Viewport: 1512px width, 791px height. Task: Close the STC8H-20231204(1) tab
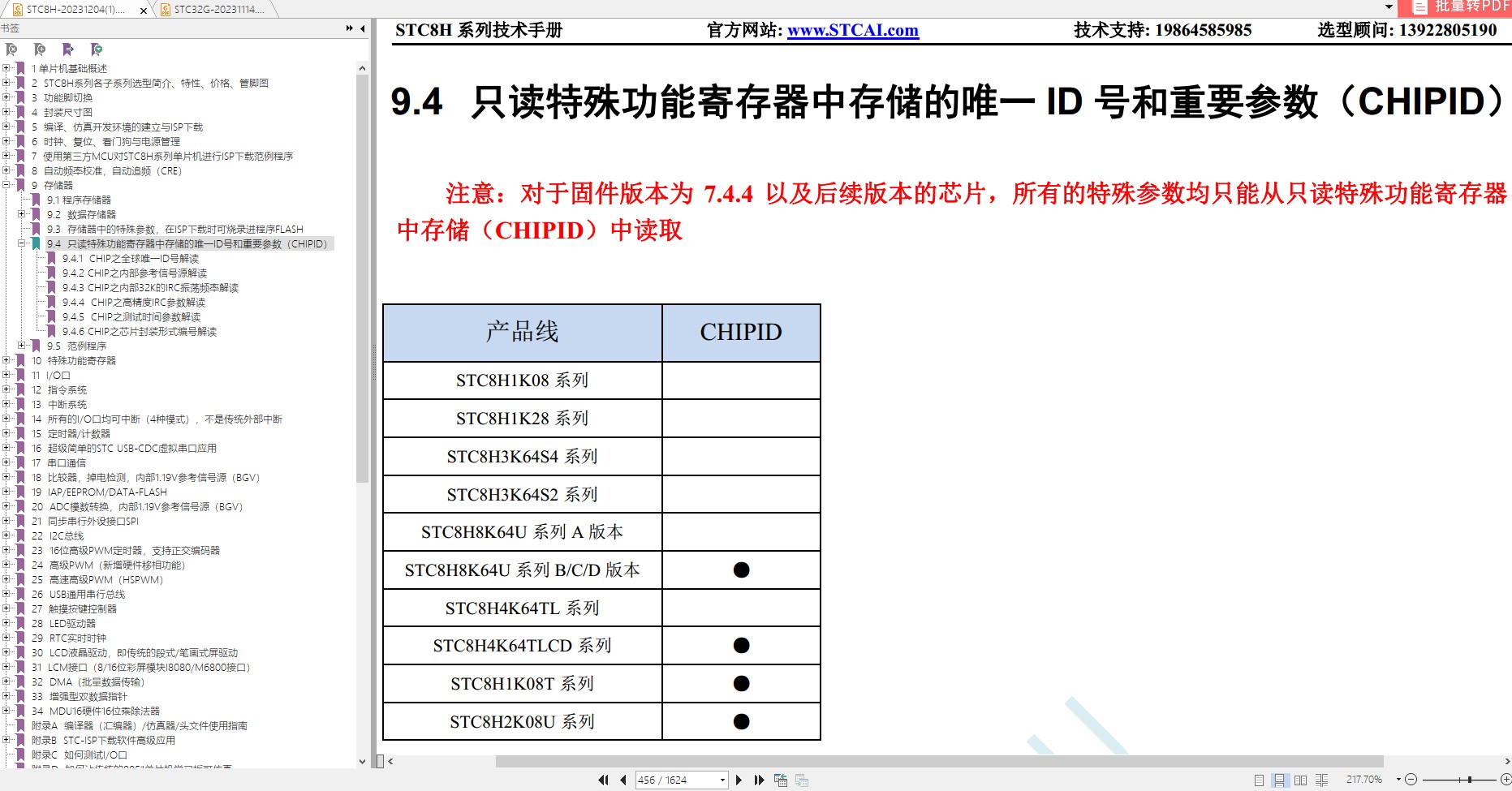pos(144,11)
